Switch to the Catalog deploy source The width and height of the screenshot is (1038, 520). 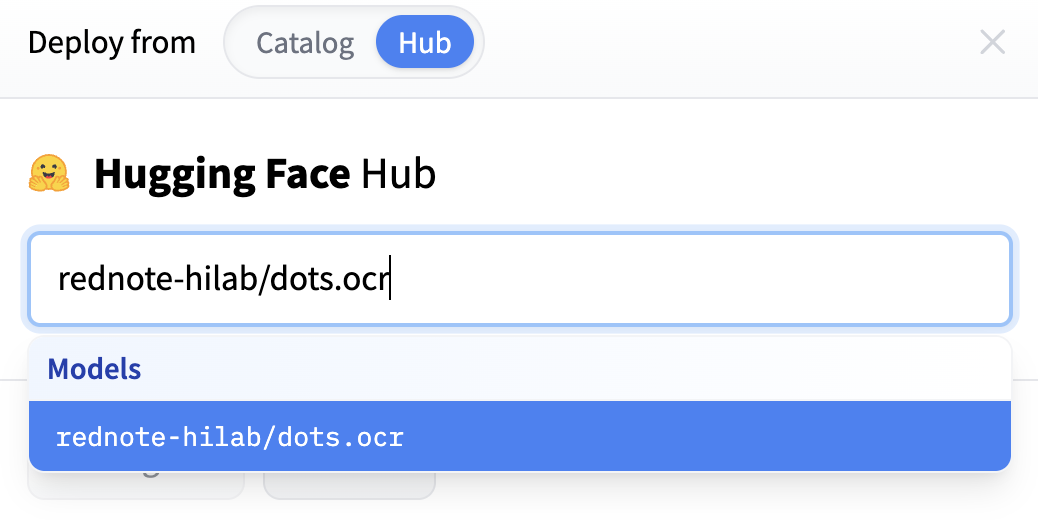pyautogui.click(x=305, y=44)
